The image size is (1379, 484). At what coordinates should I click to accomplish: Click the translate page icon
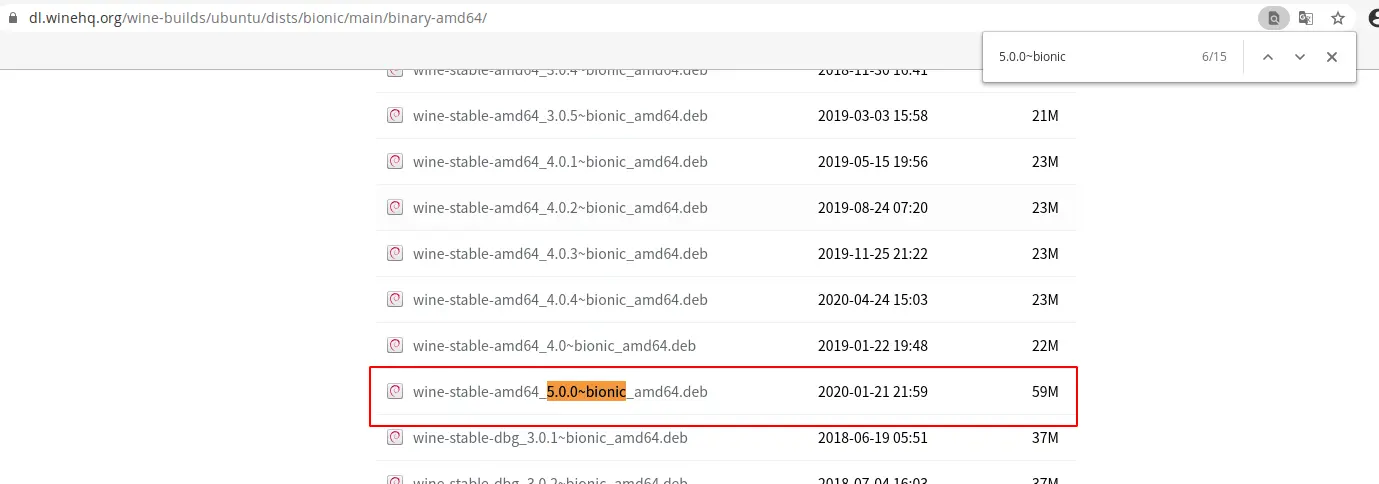pyautogui.click(x=1306, y=18)
